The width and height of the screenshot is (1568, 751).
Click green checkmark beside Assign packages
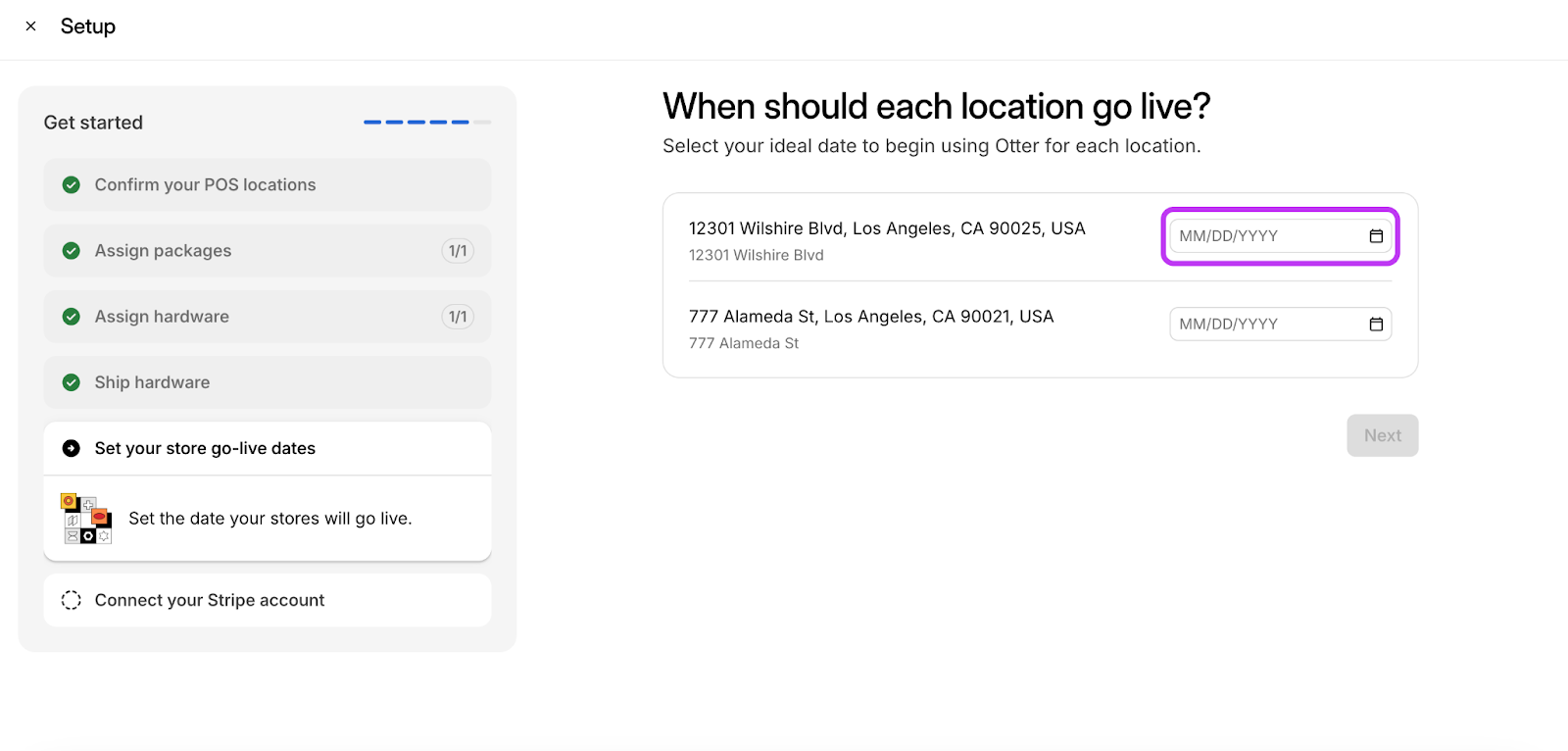(x=72, y=251)
